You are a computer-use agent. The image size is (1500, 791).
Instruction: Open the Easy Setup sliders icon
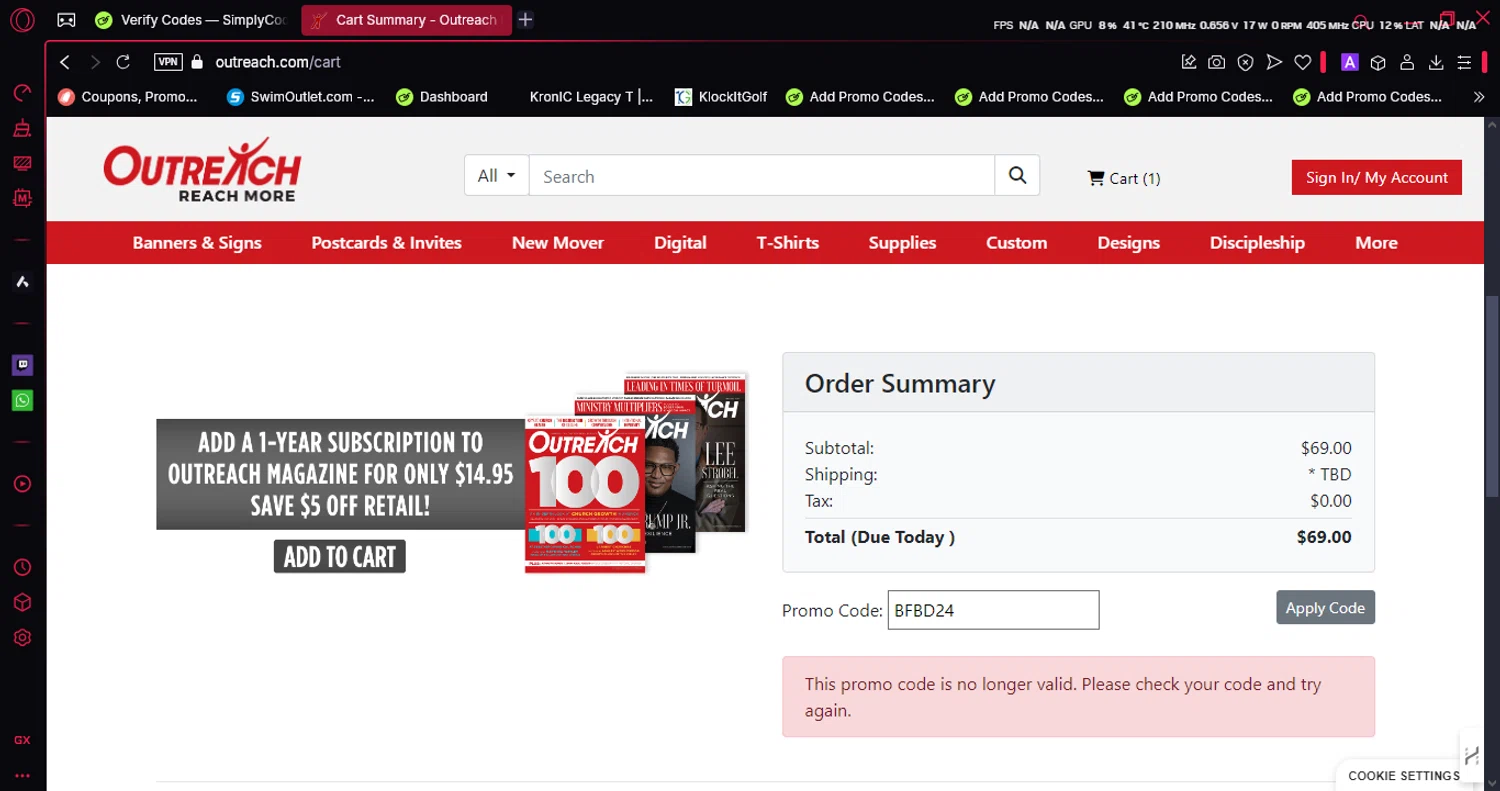pyautogui.click(x=1464, y=62)
